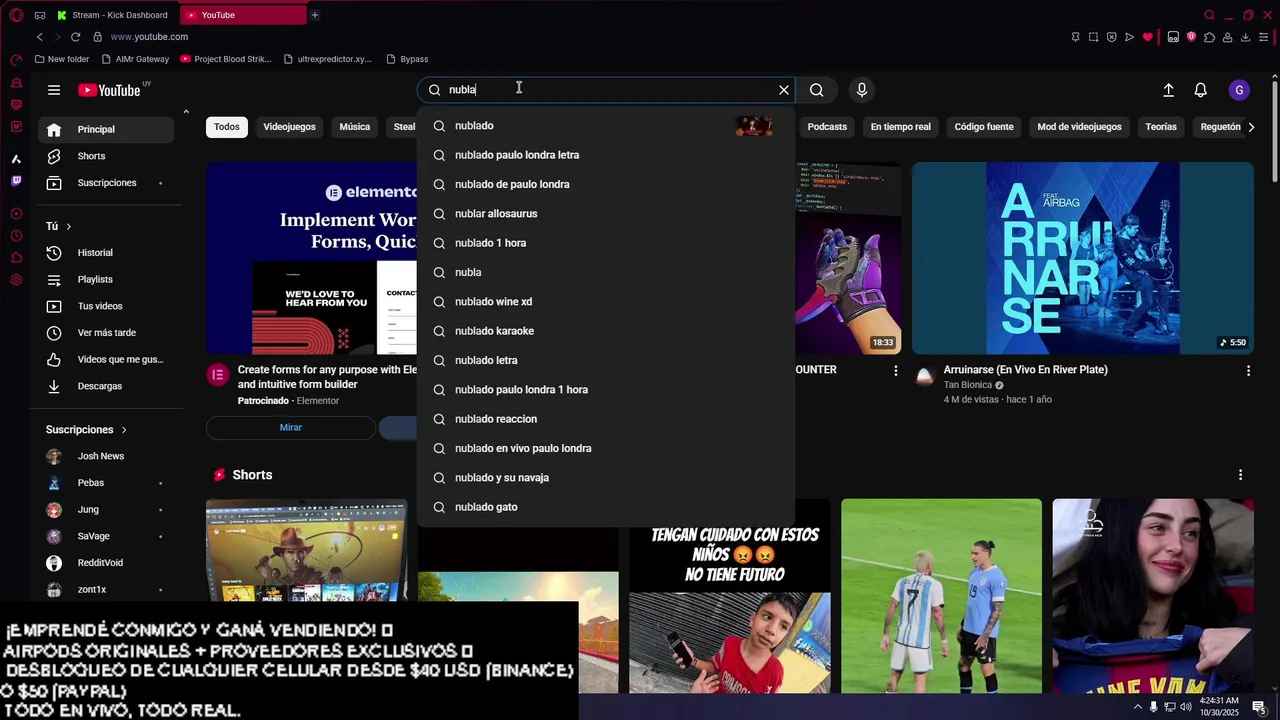Open the Twitch icon in the Opera sidebar

pyautogui.click(x=16, y=181)
